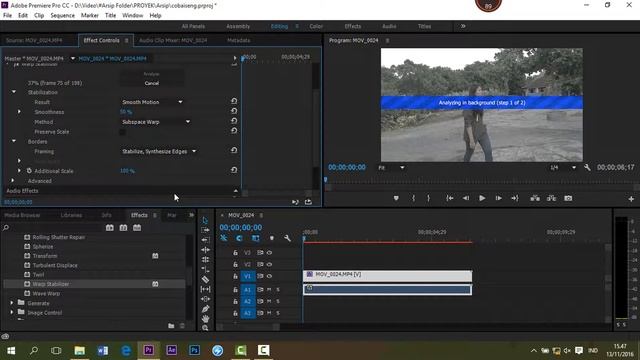This screenshot has width=640, height=360.
Task: Open the program monitor Fit zoom dropdown
Action: point(391,168)
